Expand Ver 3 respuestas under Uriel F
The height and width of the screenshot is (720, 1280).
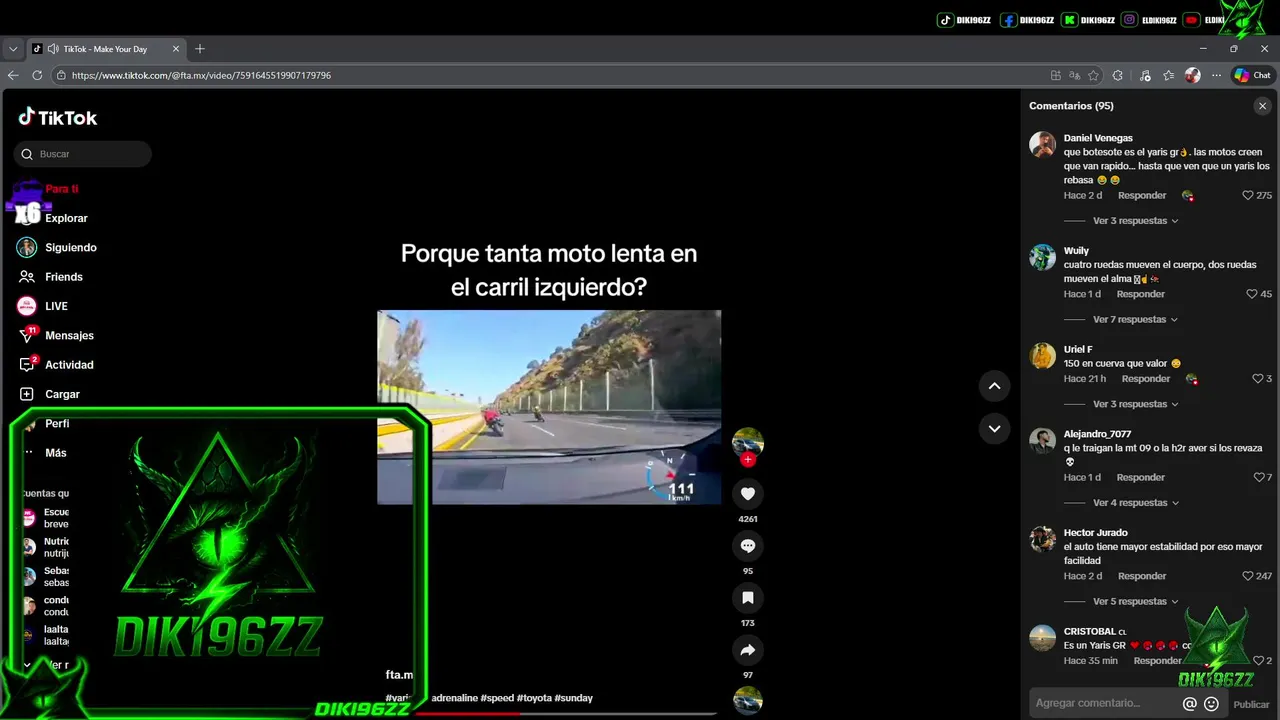(1136, 405)
